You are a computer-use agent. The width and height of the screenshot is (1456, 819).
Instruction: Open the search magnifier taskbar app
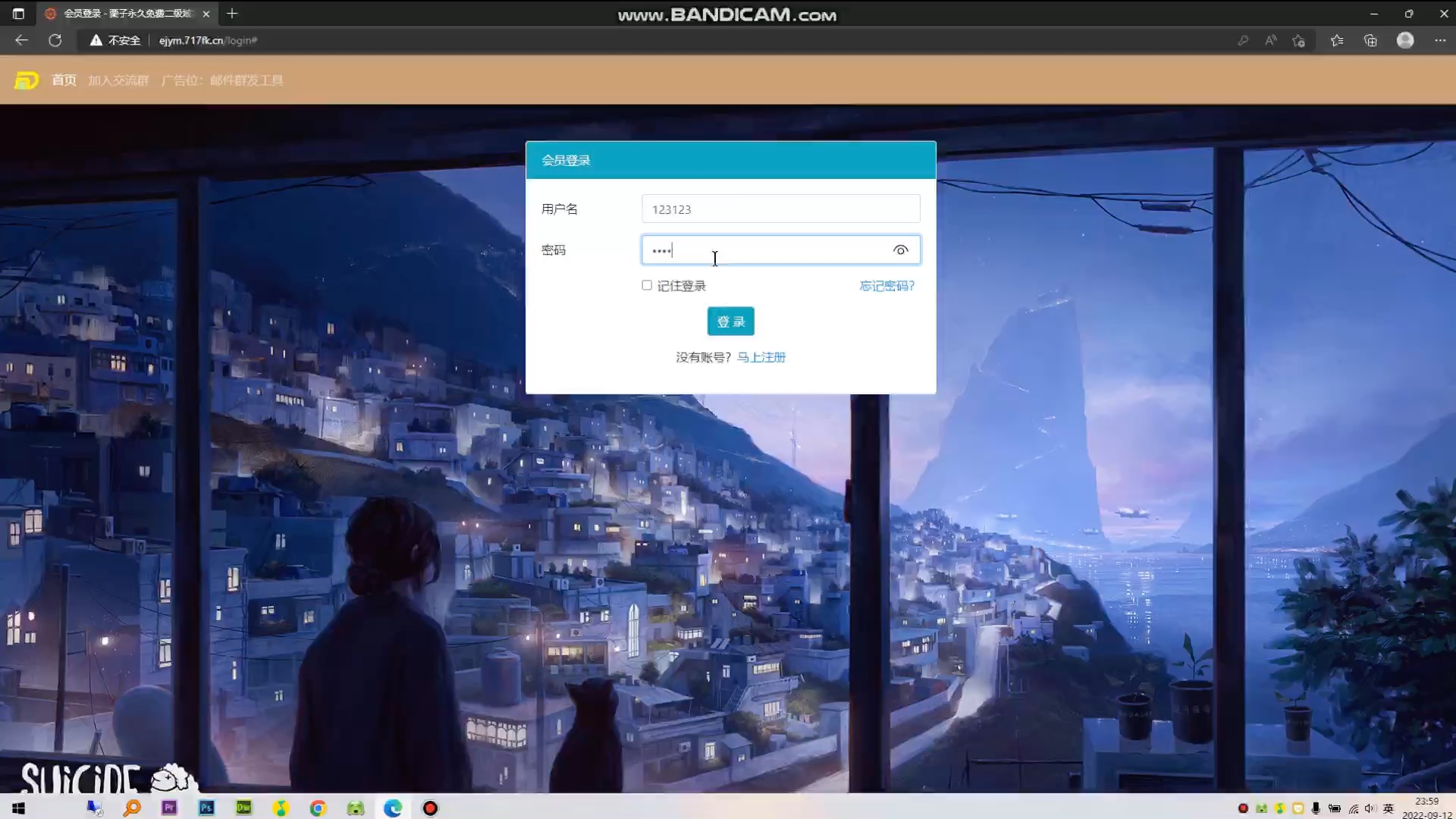pyautogui.click(x=132, y=808)
